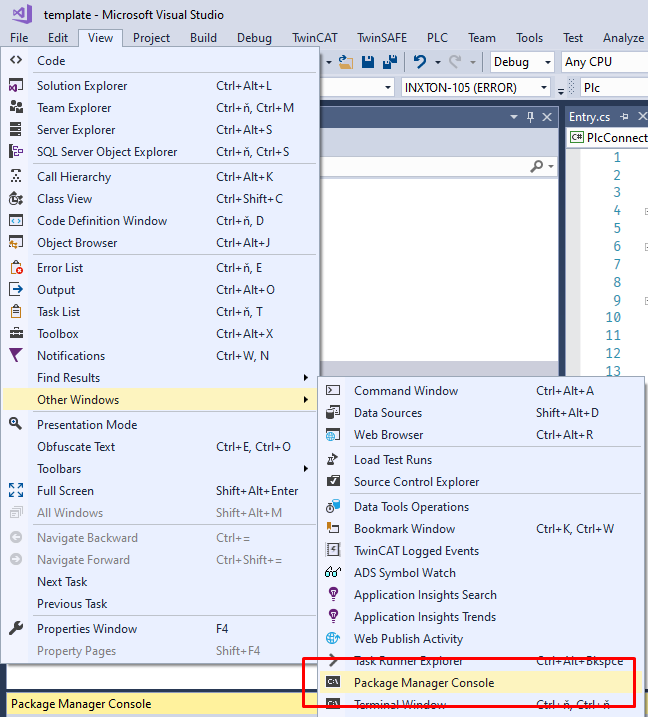Choose Previous Task in View menu
Screen dimensions: 648x717
[x=159, y=604]
